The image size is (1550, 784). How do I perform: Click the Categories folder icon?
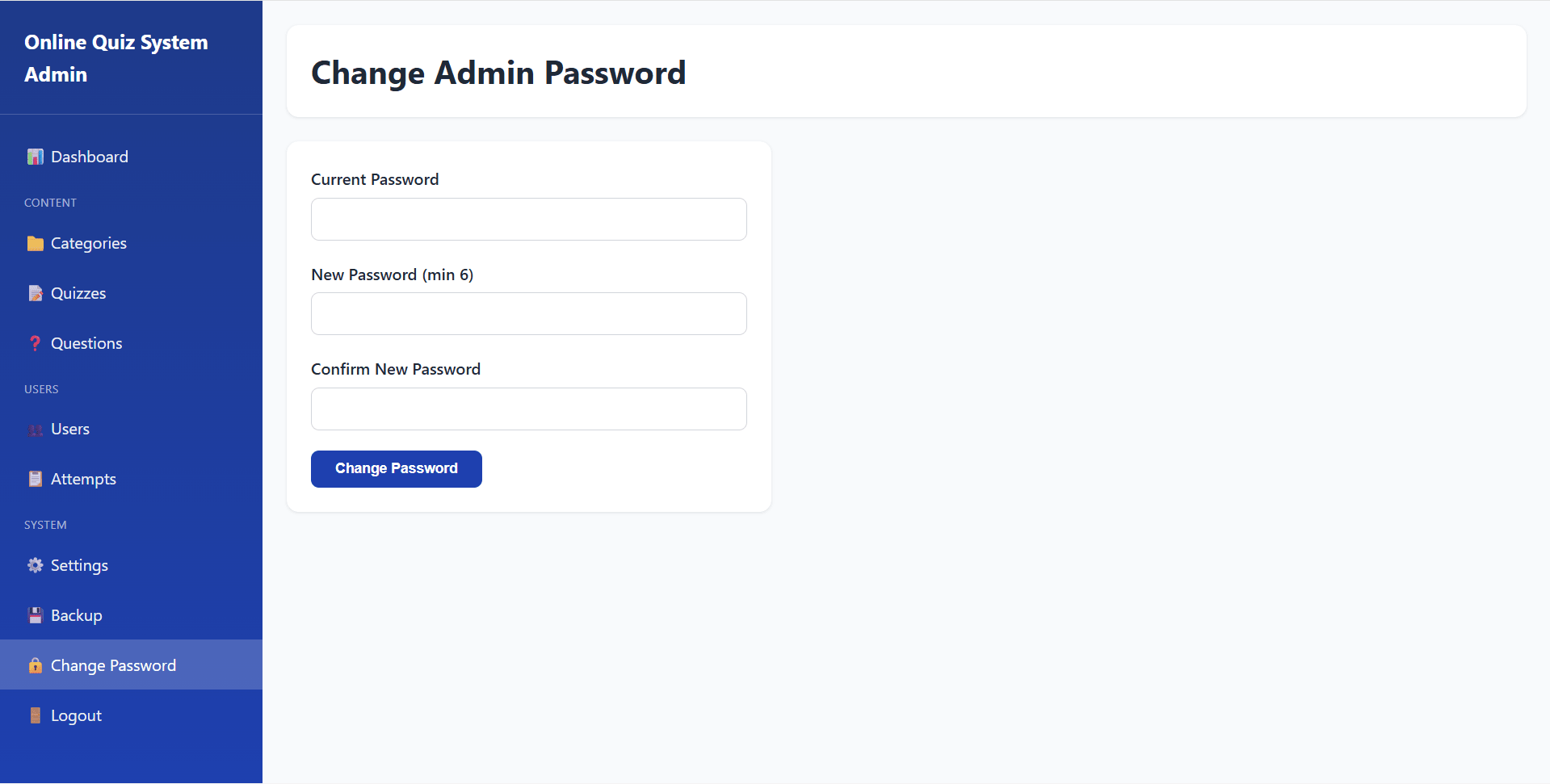point(35,243)
